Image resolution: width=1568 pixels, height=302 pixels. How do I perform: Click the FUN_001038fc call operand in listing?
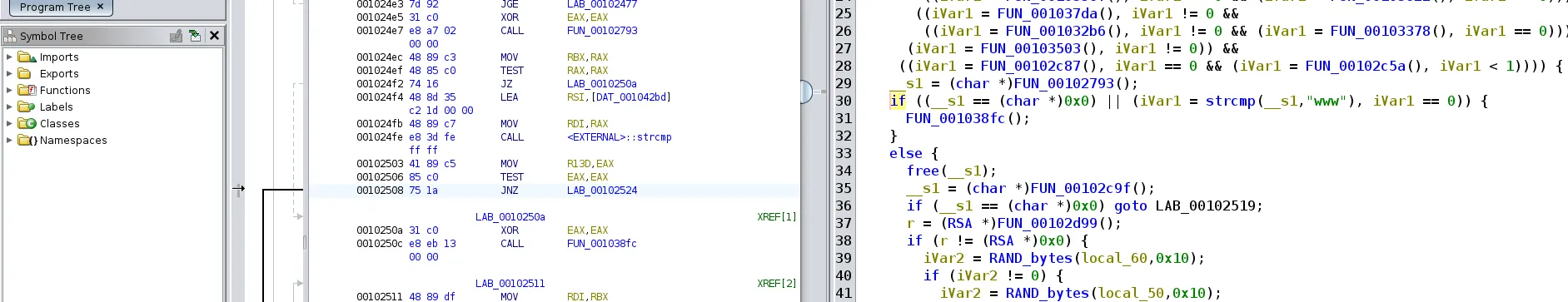coord(602,244)
